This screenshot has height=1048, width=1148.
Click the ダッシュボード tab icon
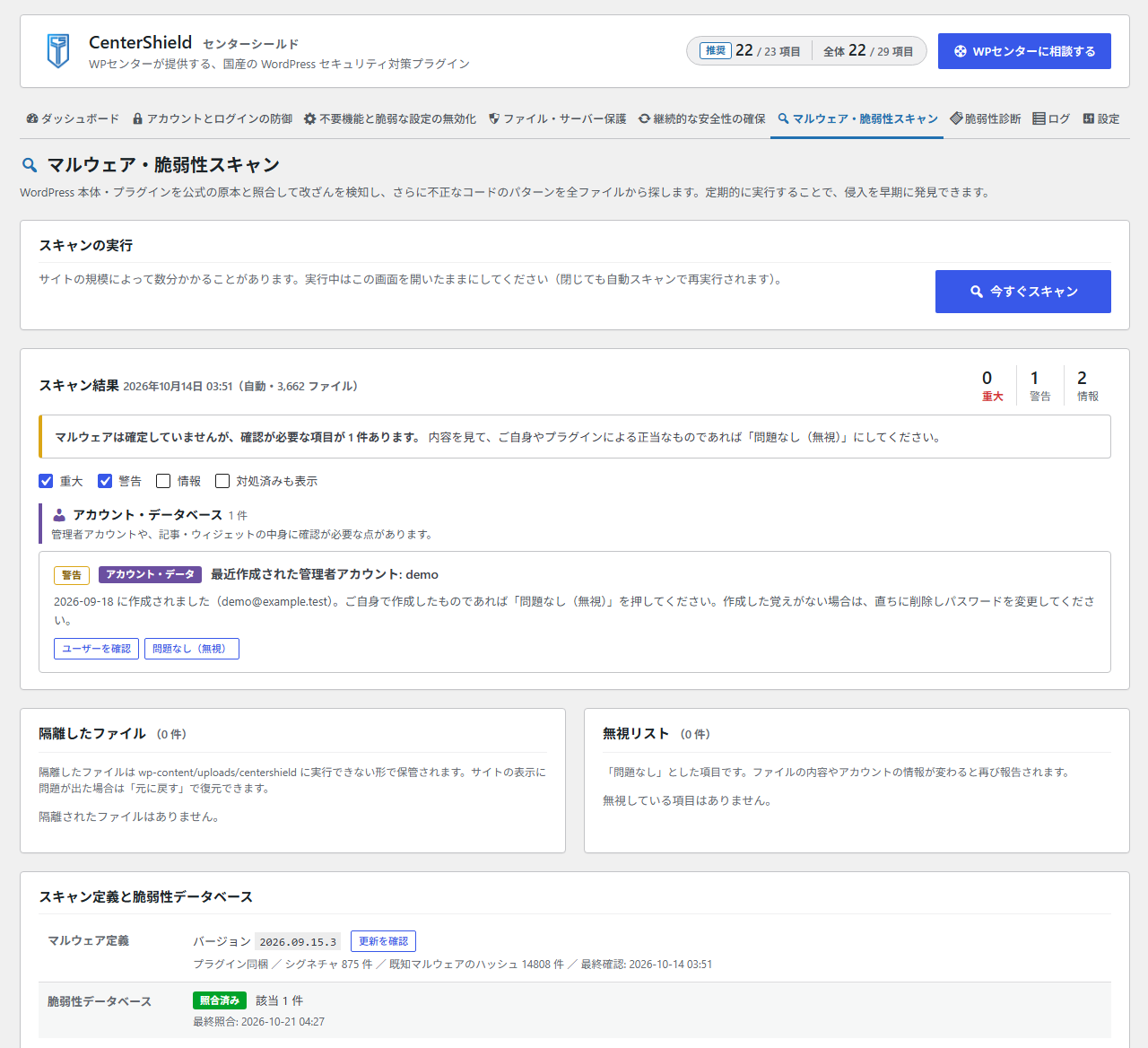tap(32, 118)
